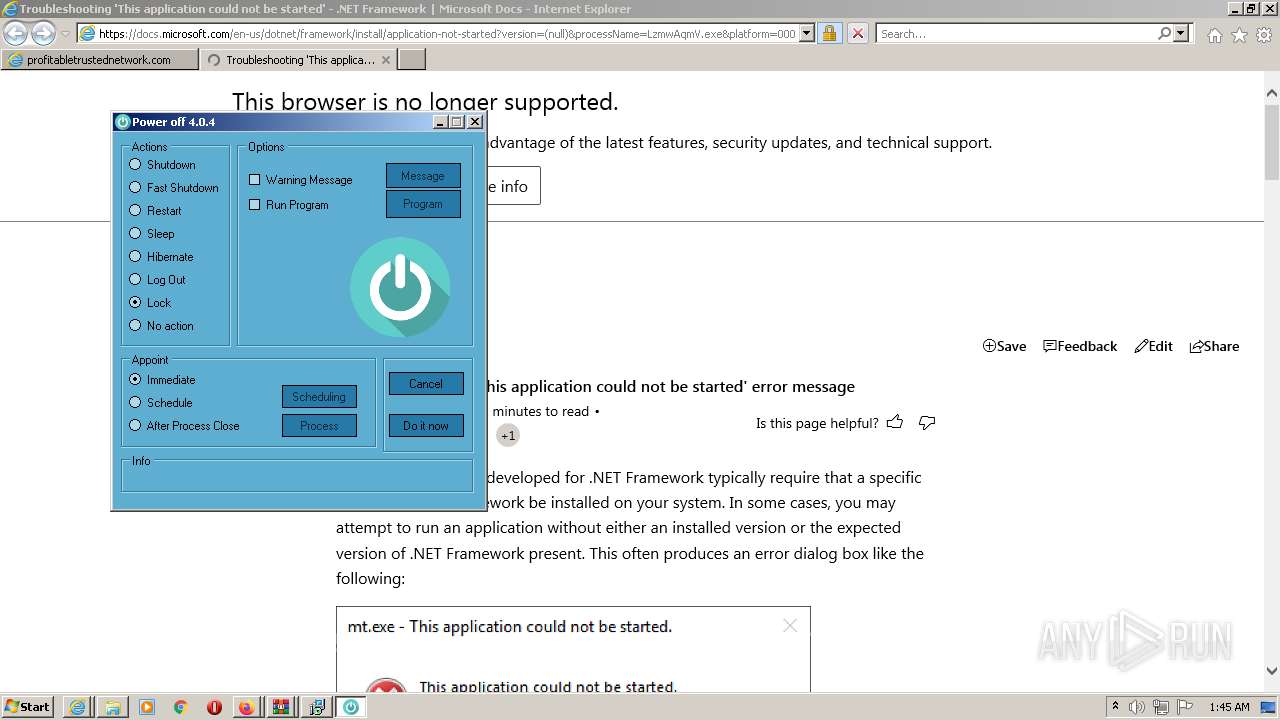Click the network tray icon
Viewport: 1280px width, 720px height.
click(x=1161, y=707)
